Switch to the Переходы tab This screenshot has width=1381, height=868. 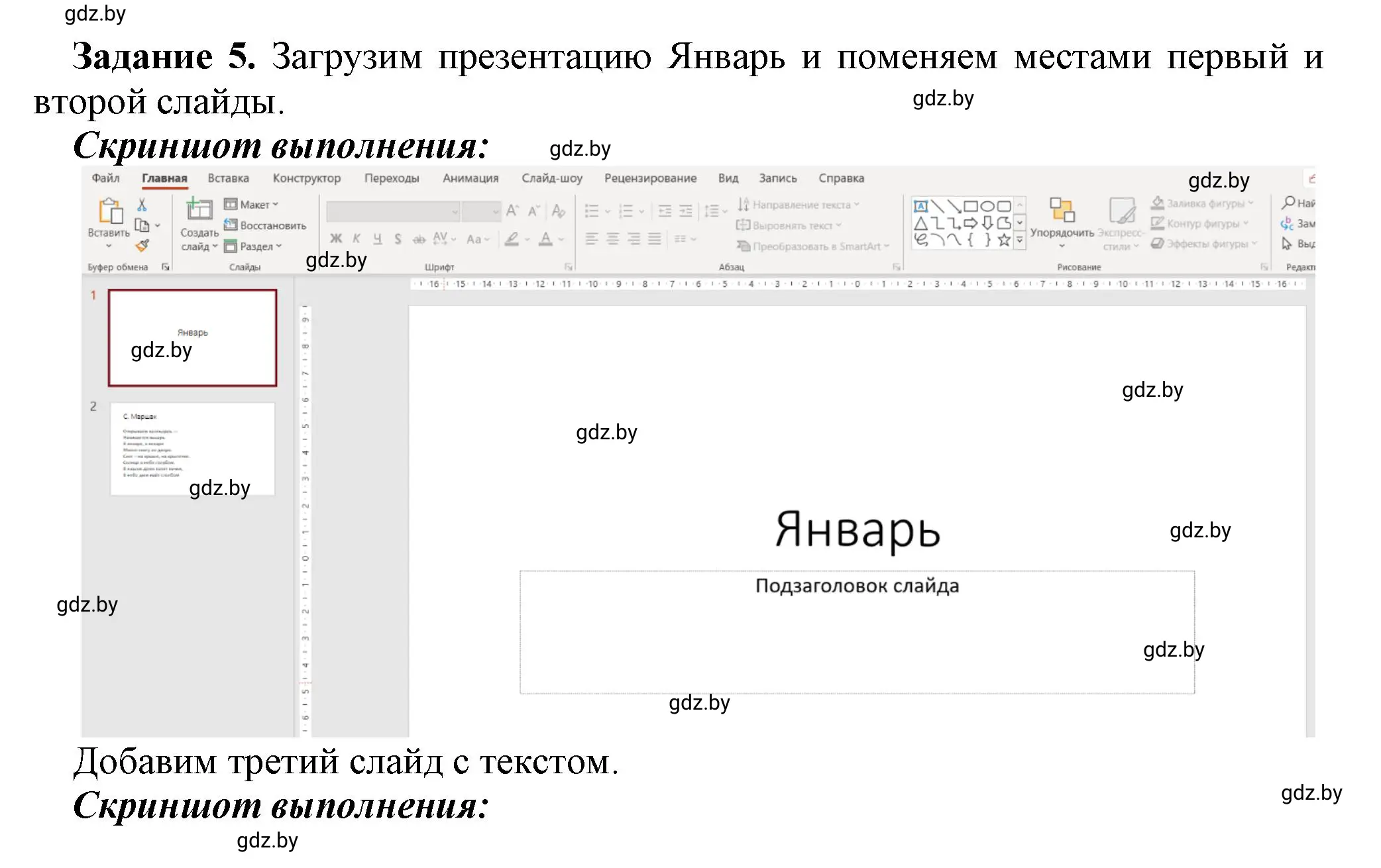point(392,178)
